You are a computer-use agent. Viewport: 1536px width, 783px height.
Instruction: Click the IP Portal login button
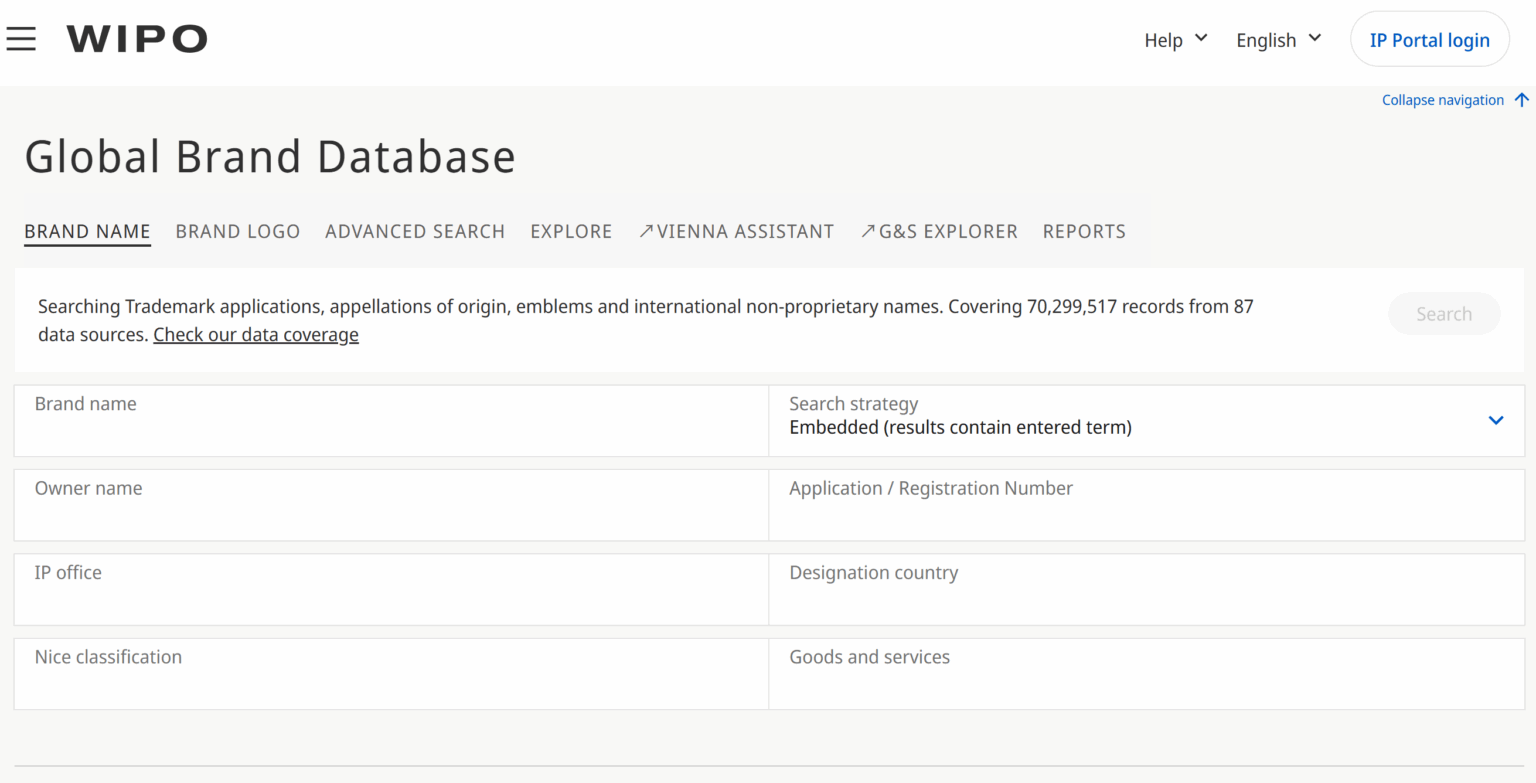point(1430,40)
